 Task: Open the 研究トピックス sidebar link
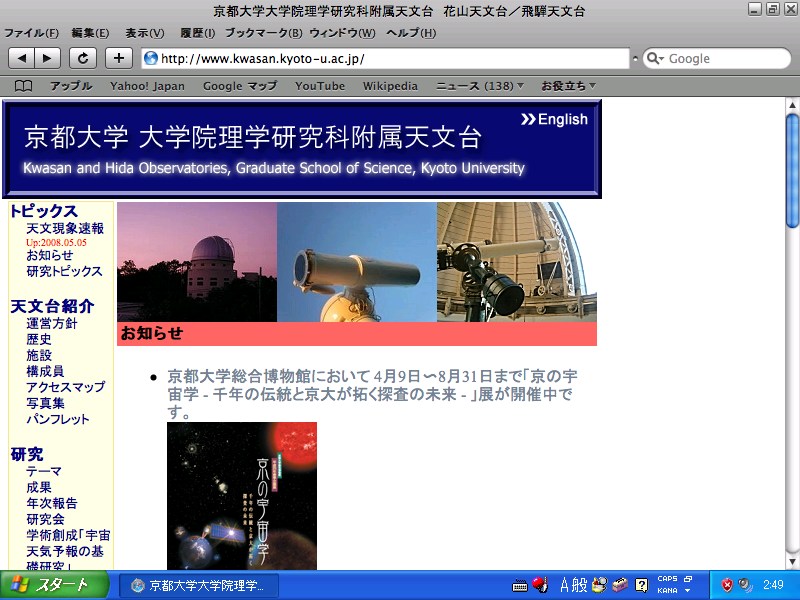click(x=64, y=271)
